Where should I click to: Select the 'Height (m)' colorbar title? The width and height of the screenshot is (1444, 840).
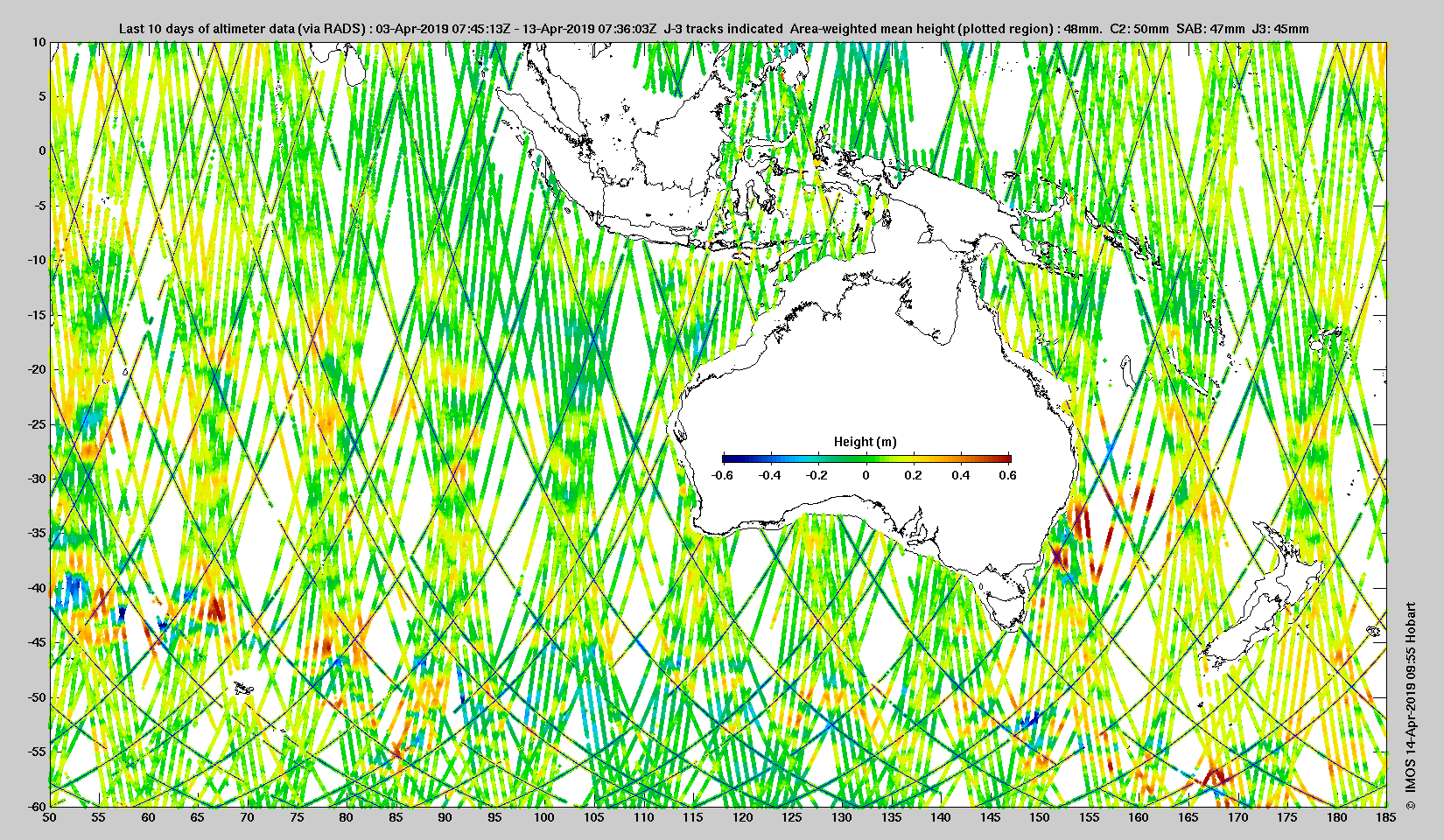(x=865, y=442)
